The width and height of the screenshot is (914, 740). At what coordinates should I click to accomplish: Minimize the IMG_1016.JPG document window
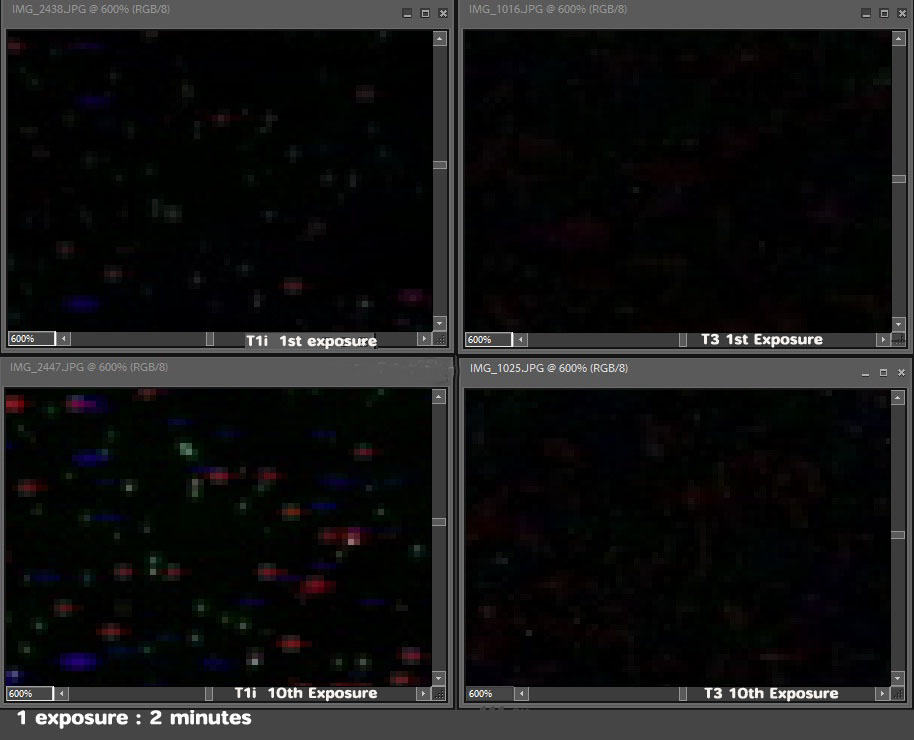click(866, 13)
